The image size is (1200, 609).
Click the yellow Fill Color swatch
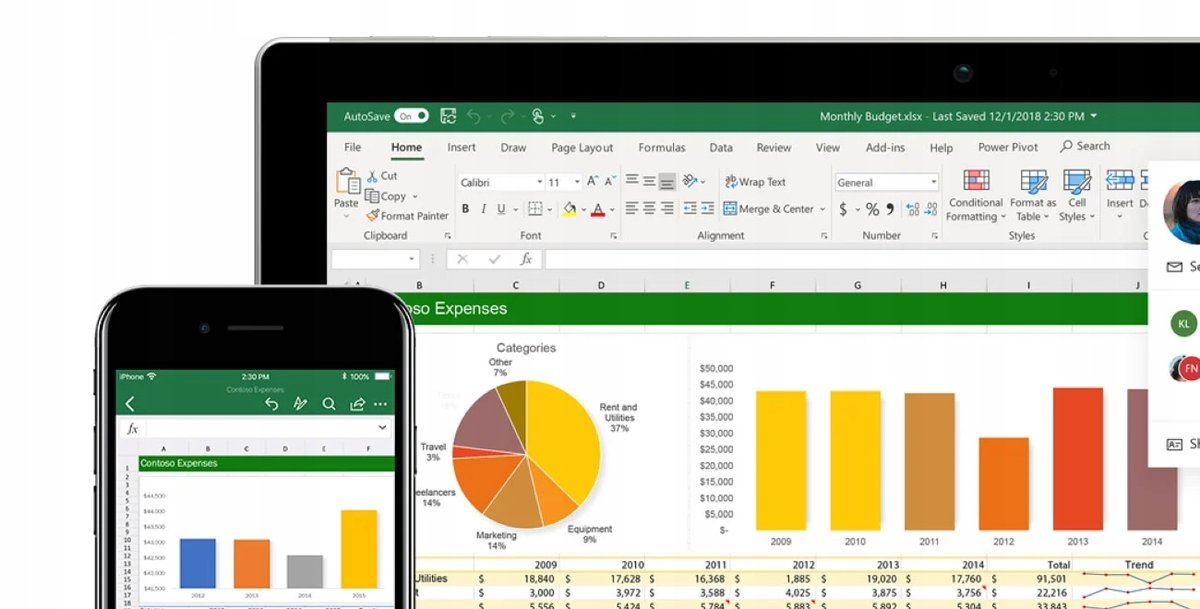[x=569, y=209]
